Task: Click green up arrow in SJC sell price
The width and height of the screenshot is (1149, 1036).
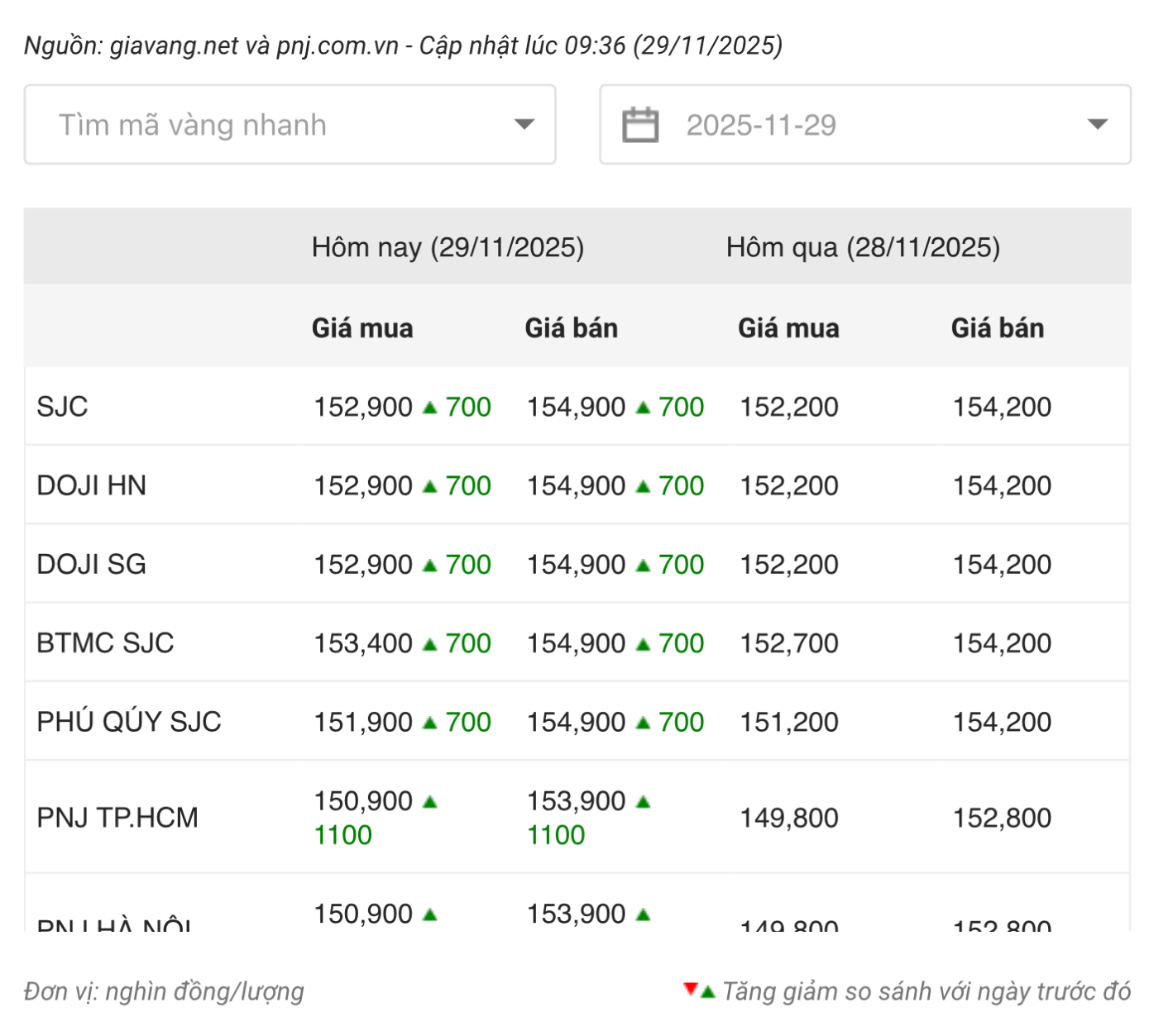Action: (x=643, y=407)
